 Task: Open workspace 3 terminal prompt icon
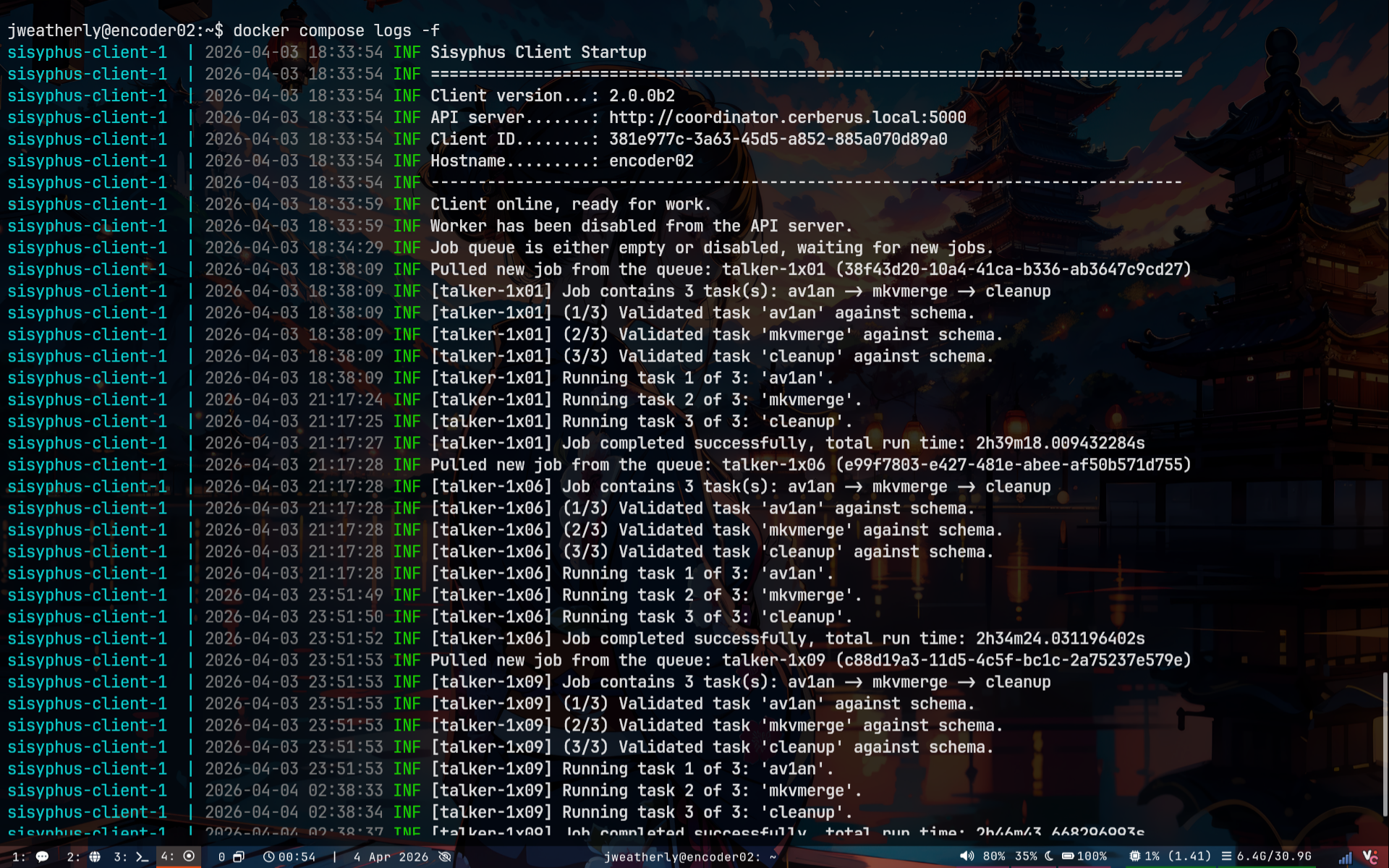pos(142,856)
